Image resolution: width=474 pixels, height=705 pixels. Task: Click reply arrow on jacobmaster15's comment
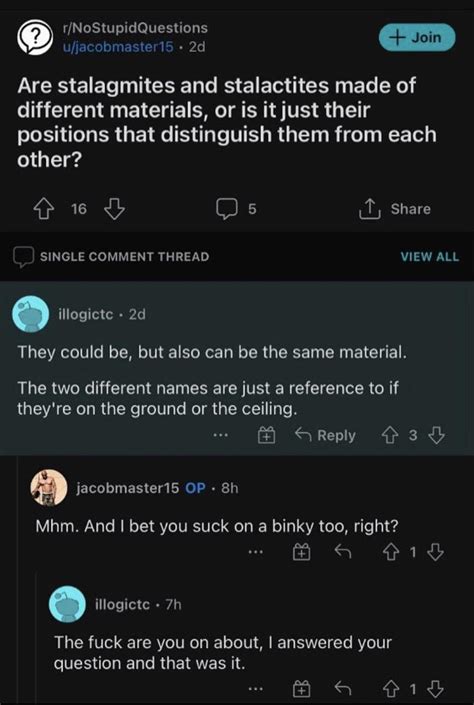(343, 552)
